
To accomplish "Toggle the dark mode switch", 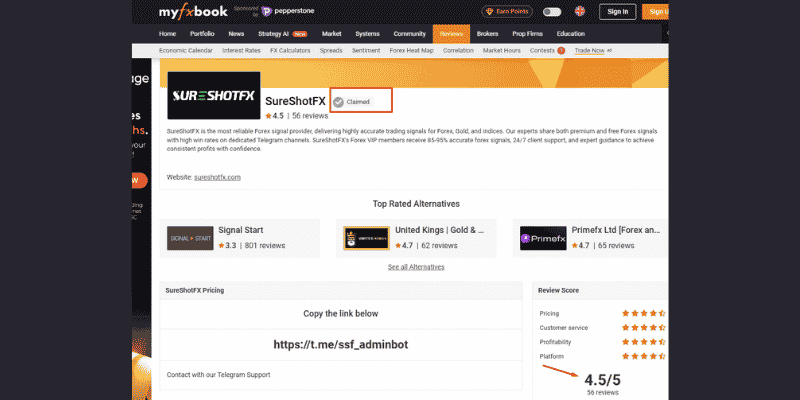I will 552,12.
